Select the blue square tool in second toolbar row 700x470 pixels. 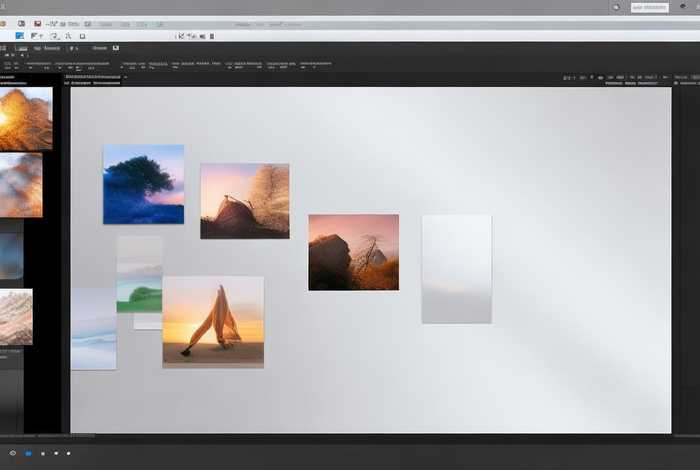point(19,36)
